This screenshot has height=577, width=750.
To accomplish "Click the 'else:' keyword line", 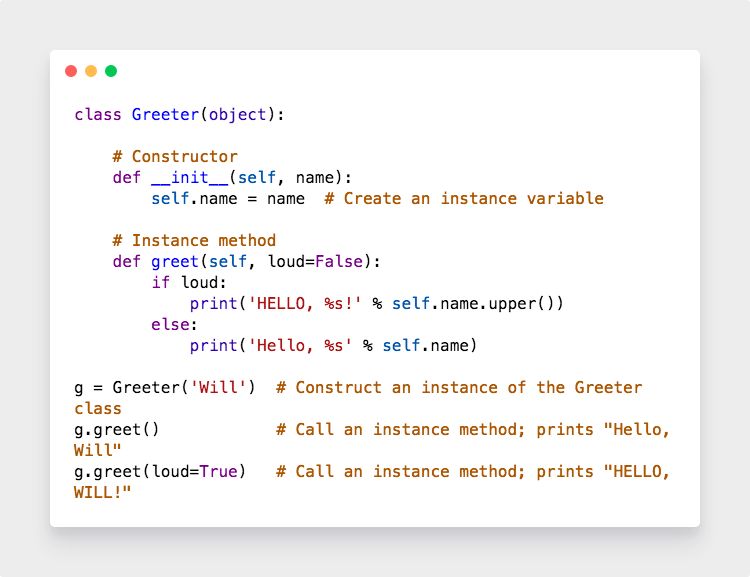I will [x=174, y=325].
